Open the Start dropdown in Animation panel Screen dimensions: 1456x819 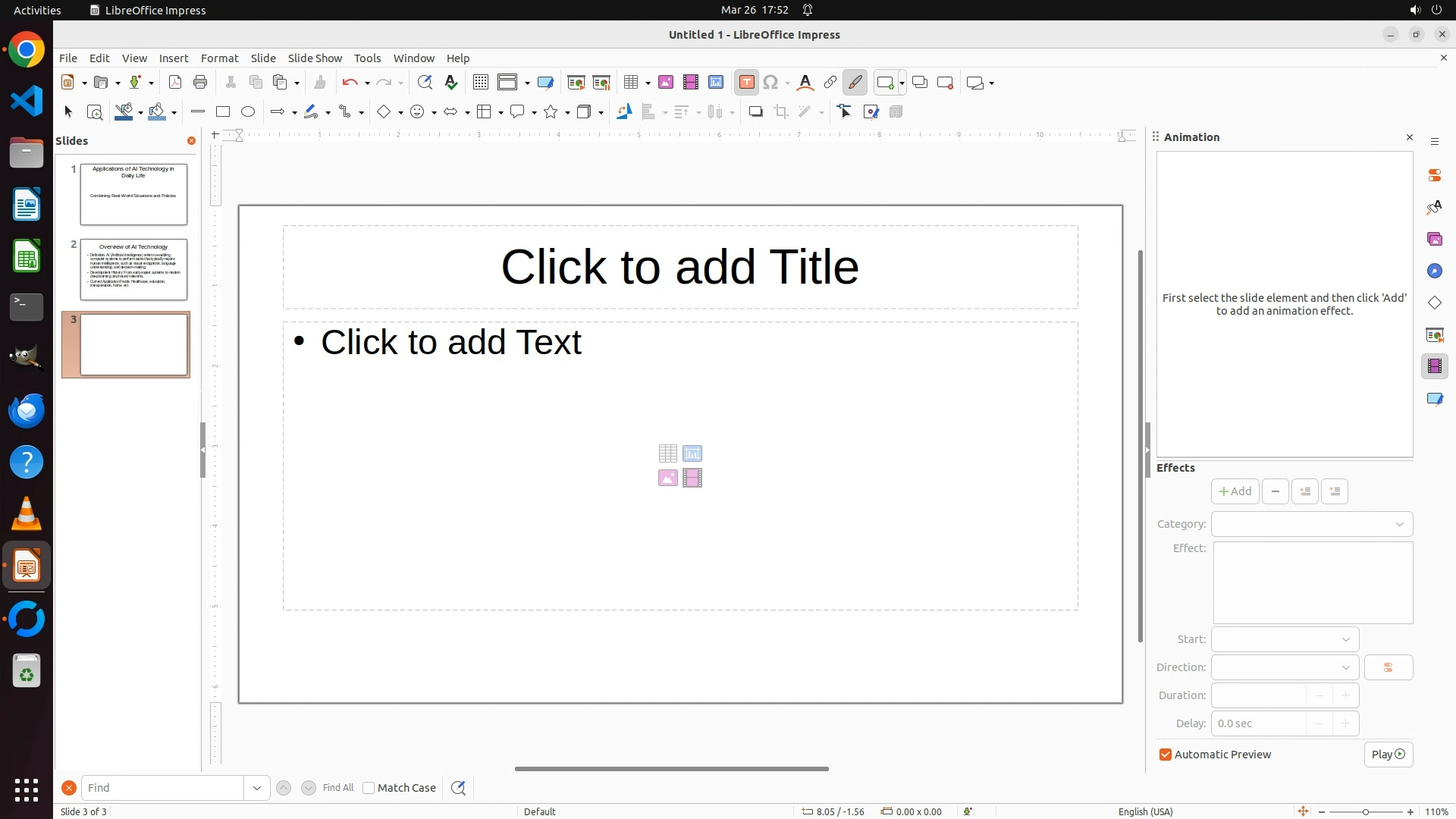[1285, 639]
